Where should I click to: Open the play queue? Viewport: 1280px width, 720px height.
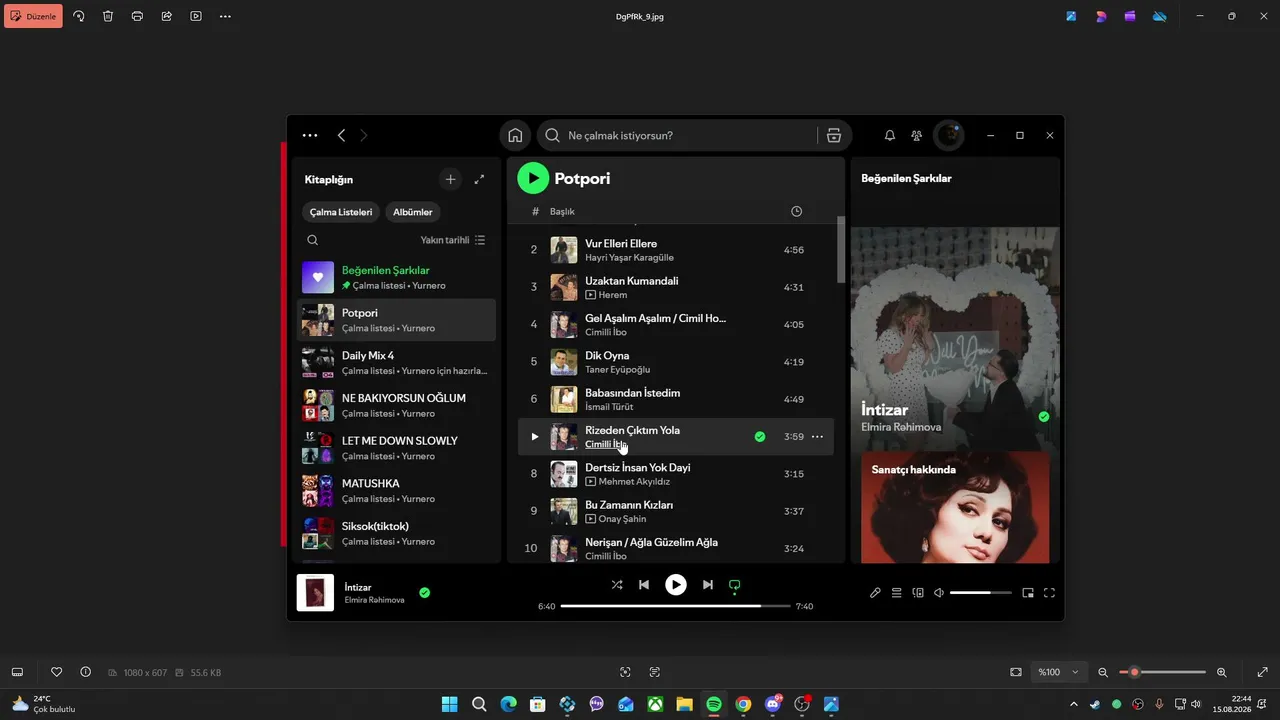pos(897,593)
